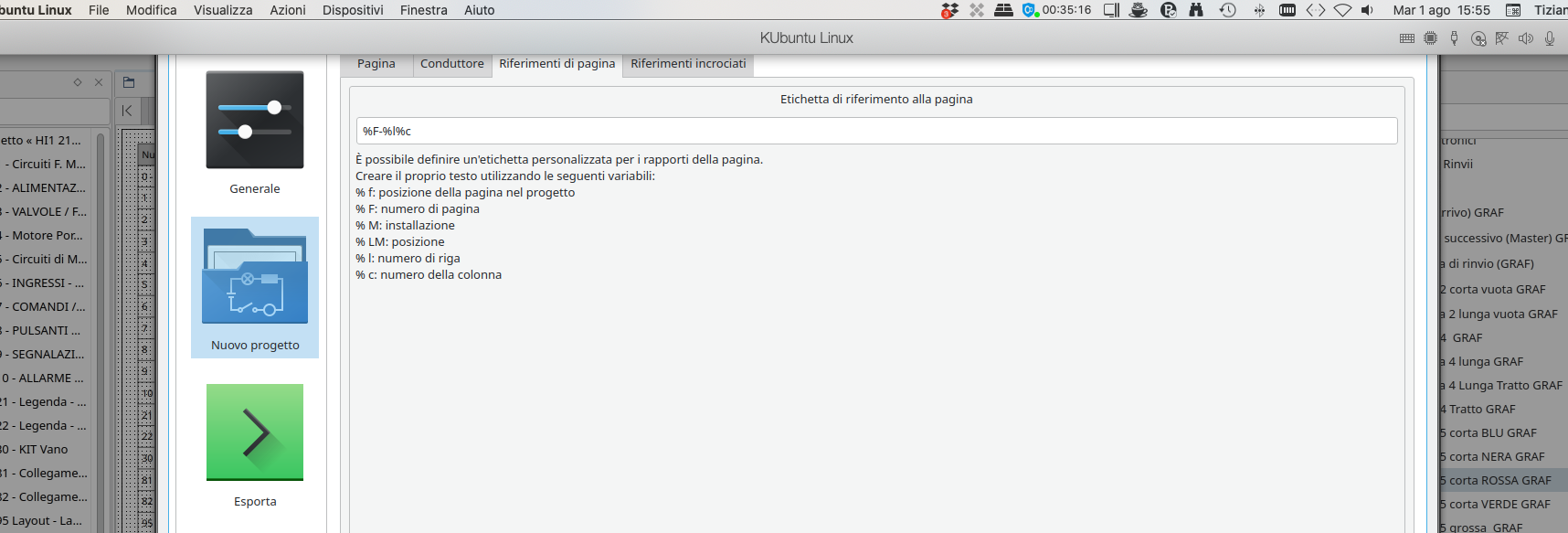Screen dimensions: 1568x533
Task: Open the Esporta settings section
Action: (255, 446)
